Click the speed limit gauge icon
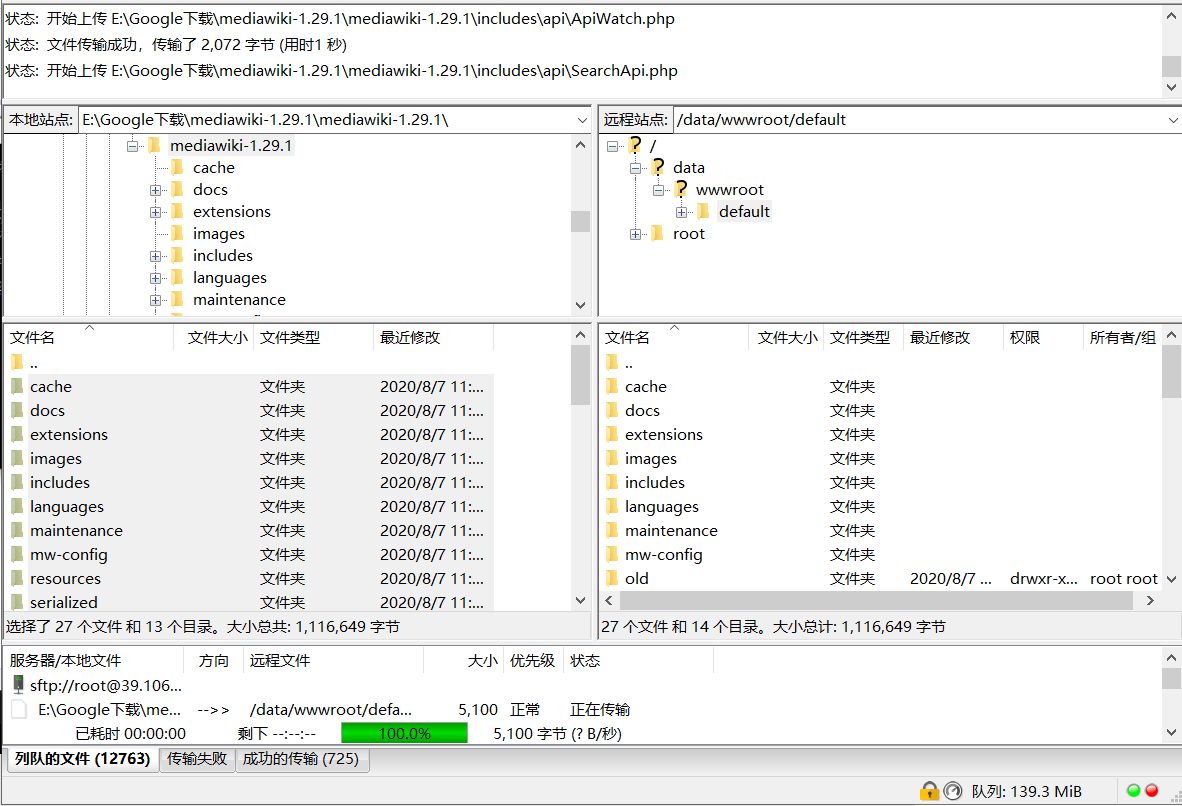 tap(953, 791)
